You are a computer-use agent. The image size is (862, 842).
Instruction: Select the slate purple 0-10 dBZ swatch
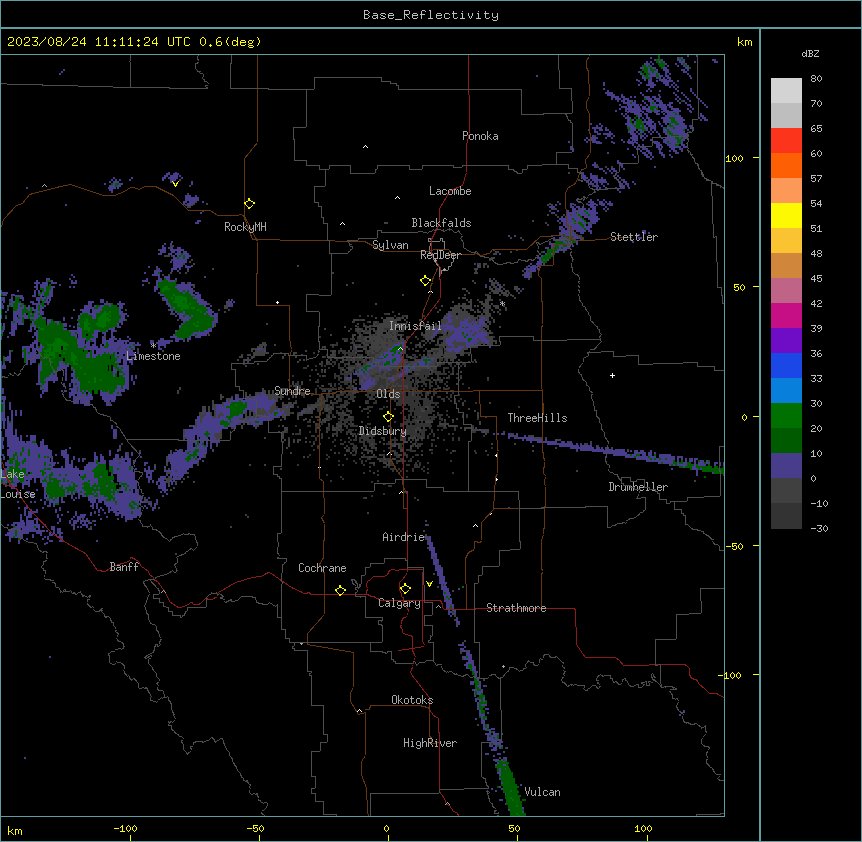(x=786, y=466)
